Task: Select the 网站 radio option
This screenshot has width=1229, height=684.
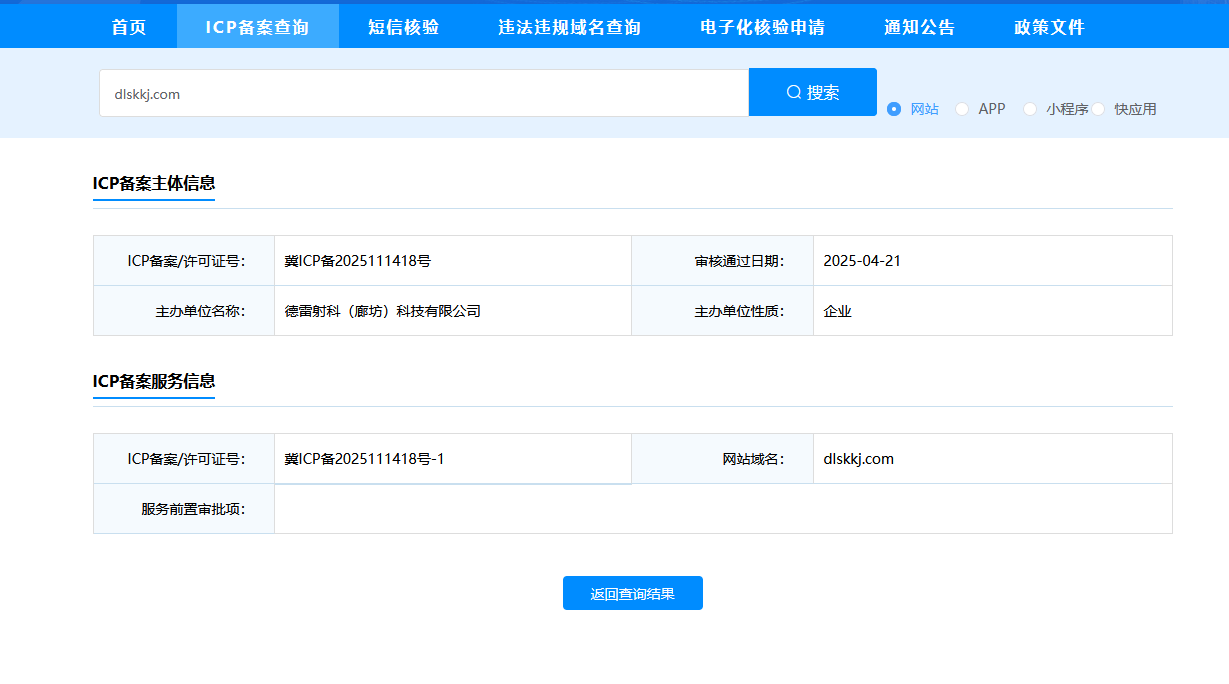Action: pos(913,109)
